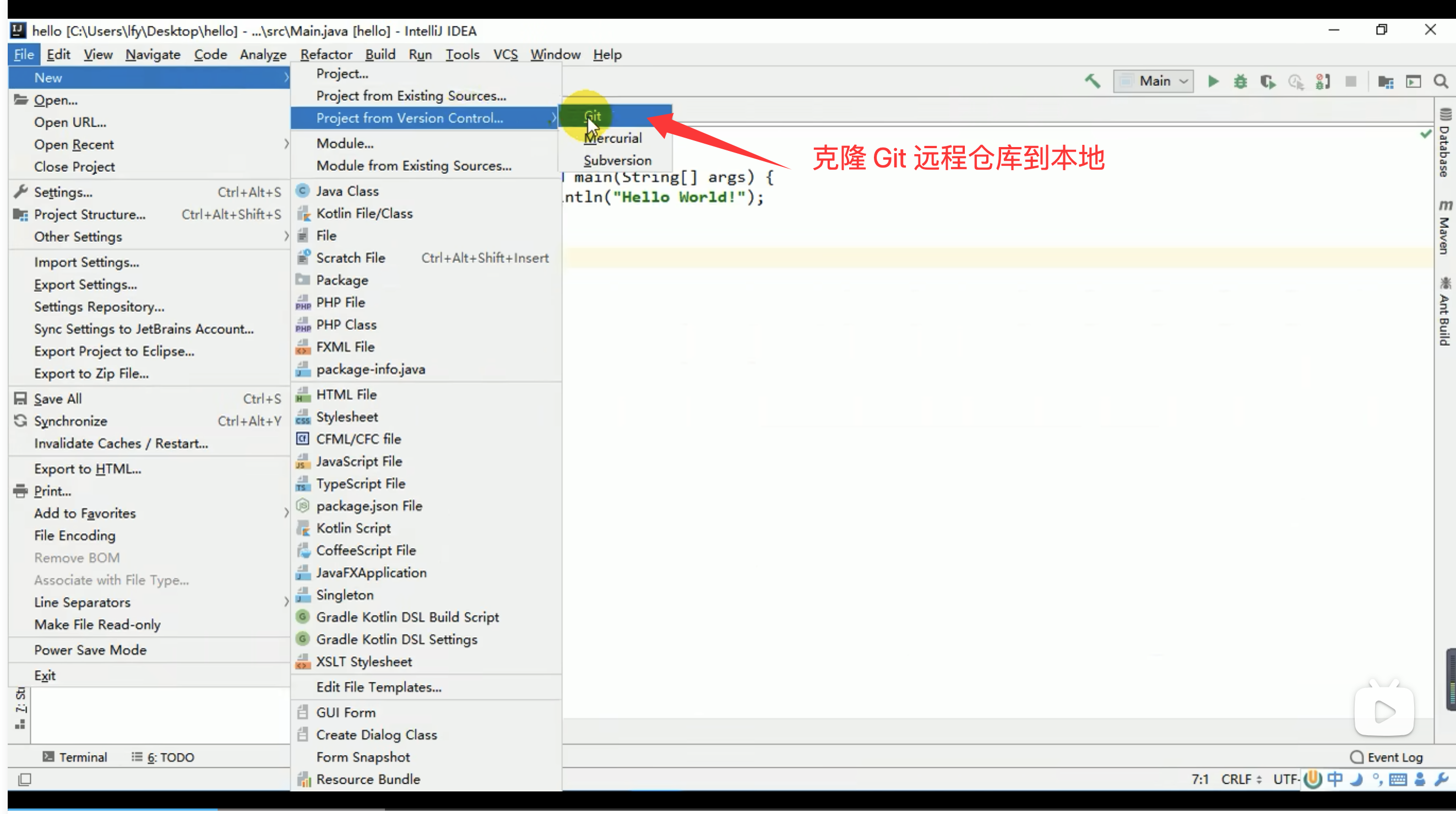This screenshot has height=814, width=1456.
Task: Click the Build project hammer icon
Action: (1092, 82)
